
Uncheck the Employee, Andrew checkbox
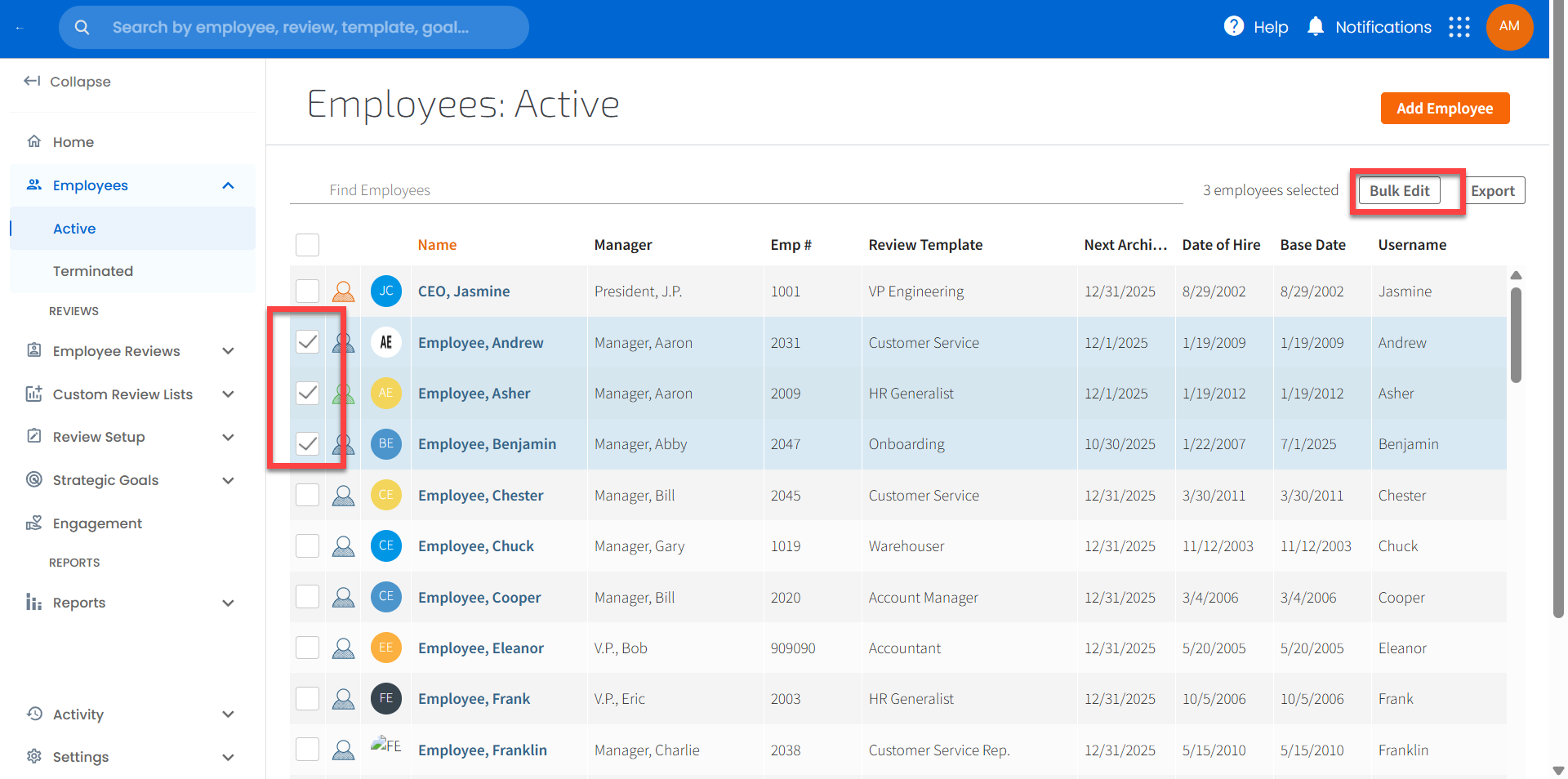point(307,342)
